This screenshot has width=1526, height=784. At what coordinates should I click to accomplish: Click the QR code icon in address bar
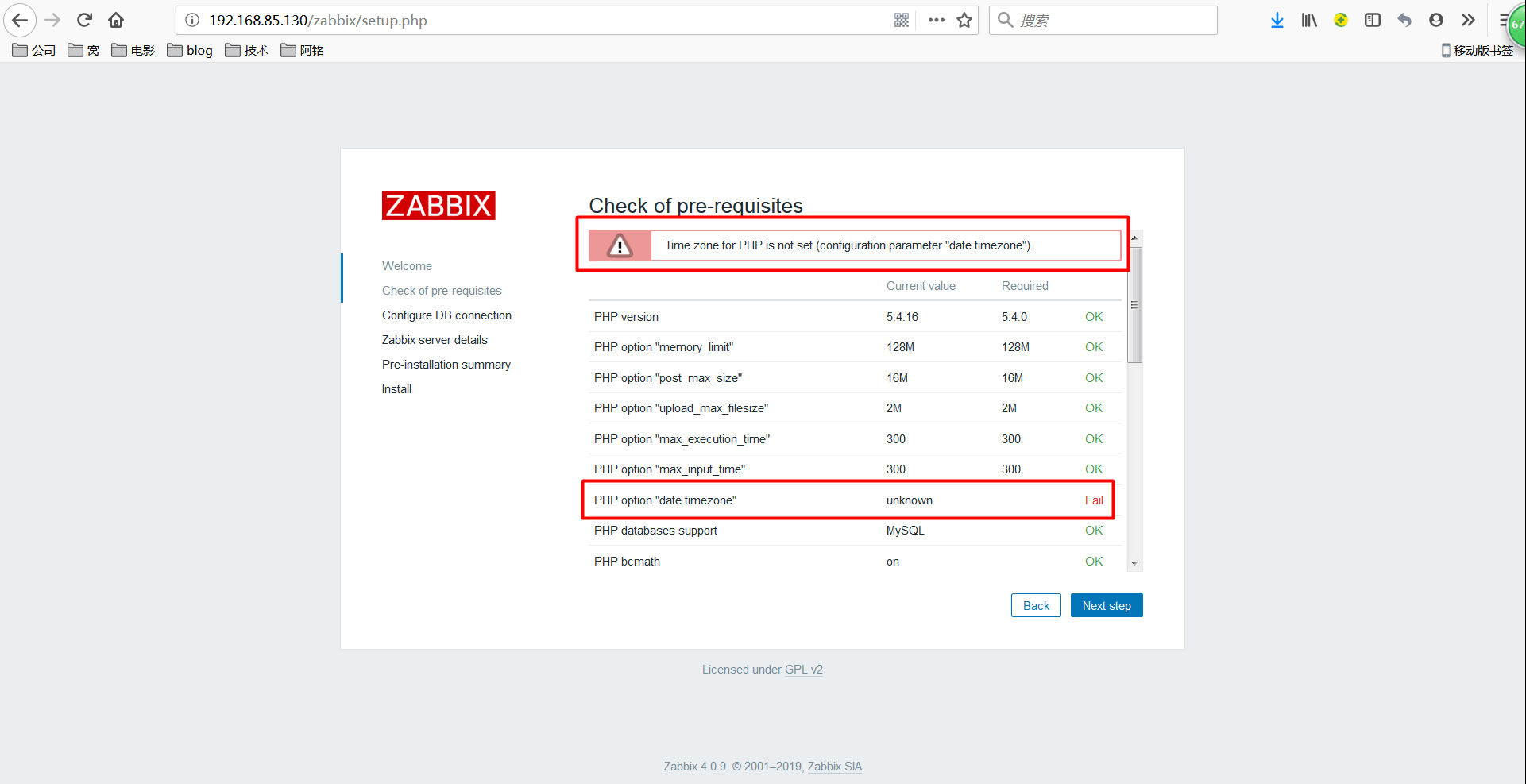coord(902,20)
